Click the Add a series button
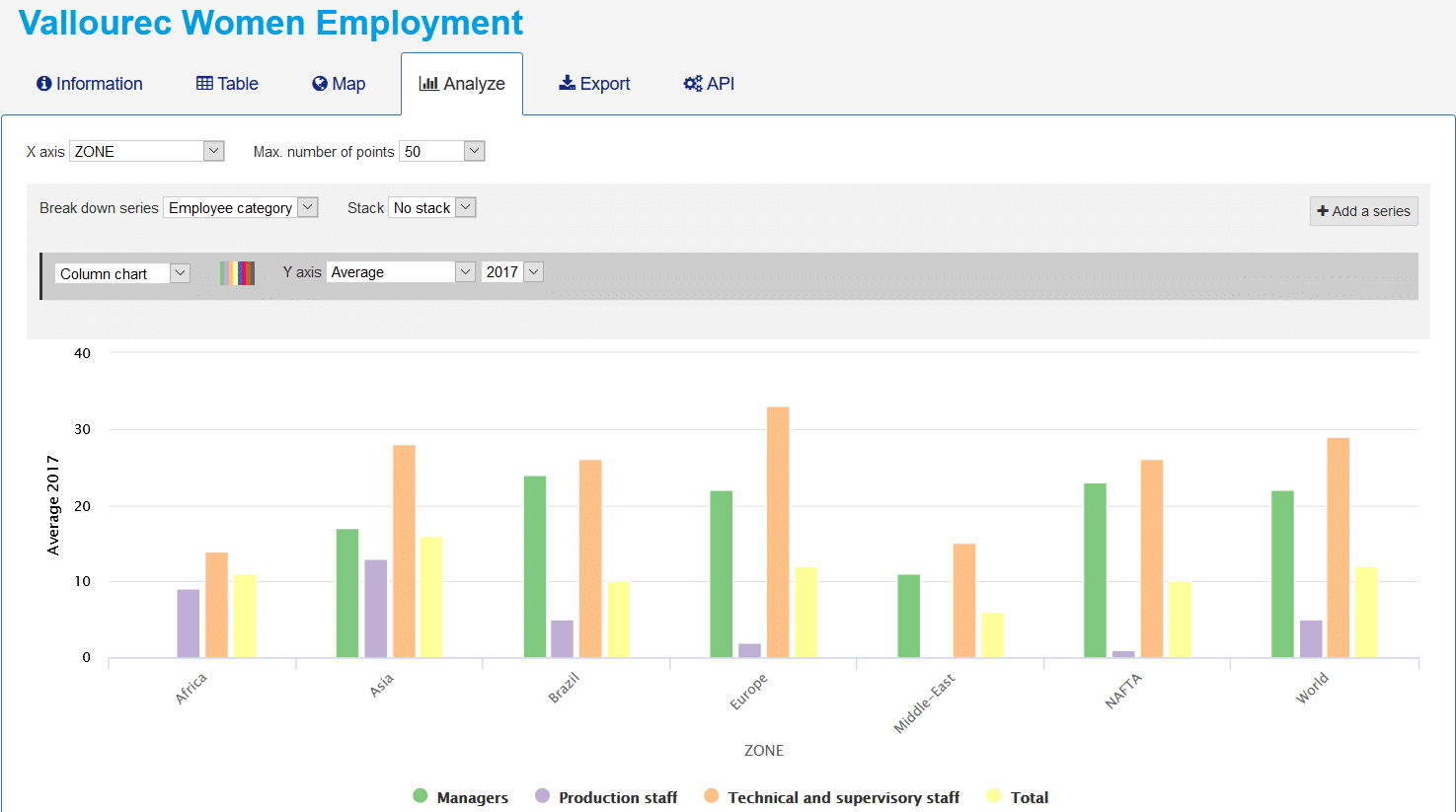The image size is (1456, 812). [x=1363, y=211]
